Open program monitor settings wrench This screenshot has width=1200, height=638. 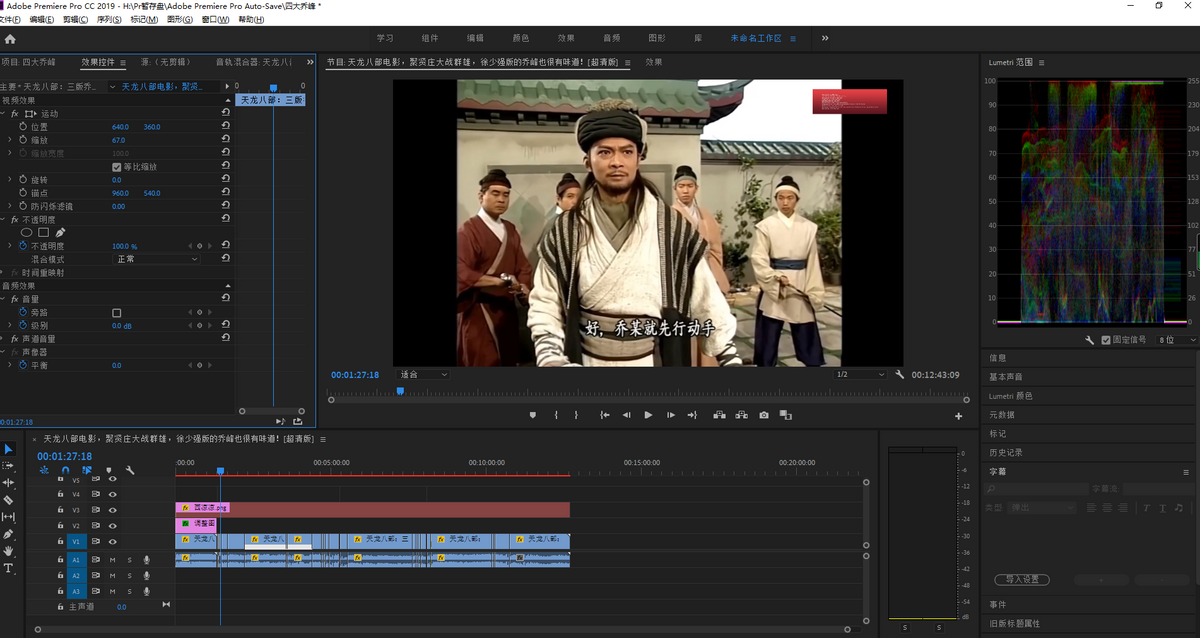pos(900,374)
